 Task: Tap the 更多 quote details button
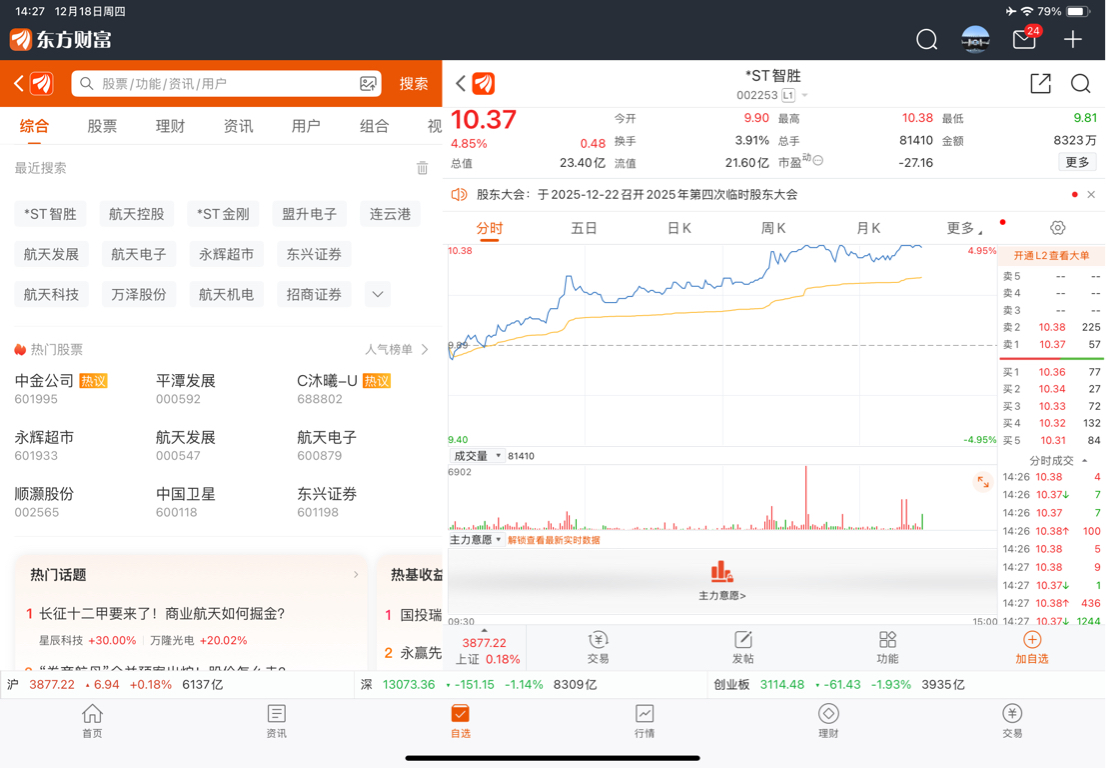1076,162
